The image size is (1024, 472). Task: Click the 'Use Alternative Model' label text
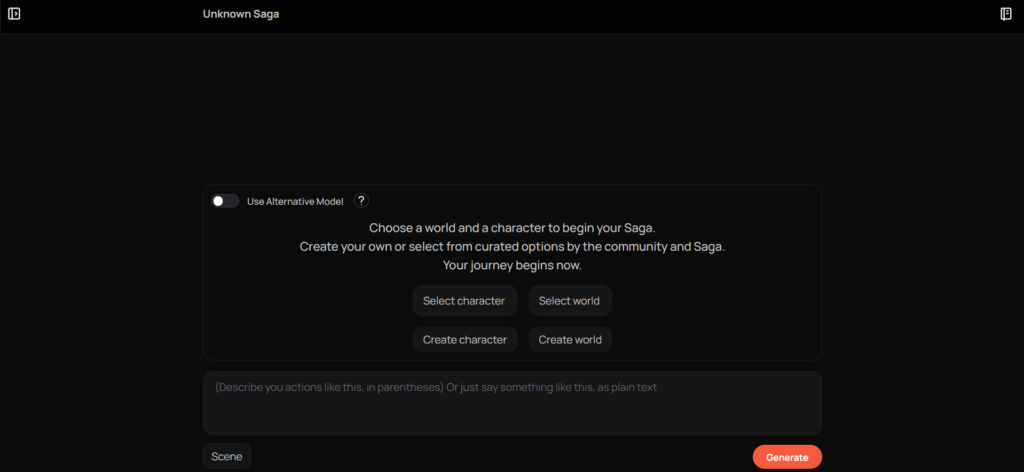[295, 201]
